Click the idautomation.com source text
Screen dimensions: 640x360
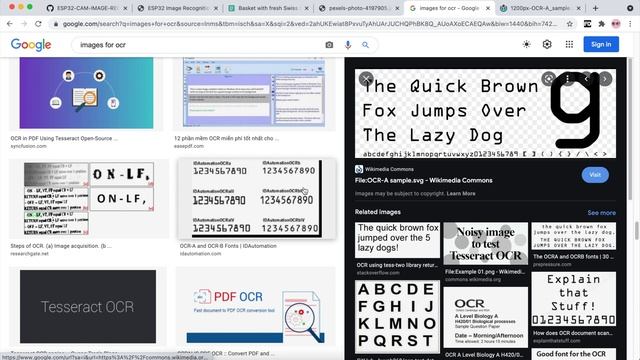200,253
